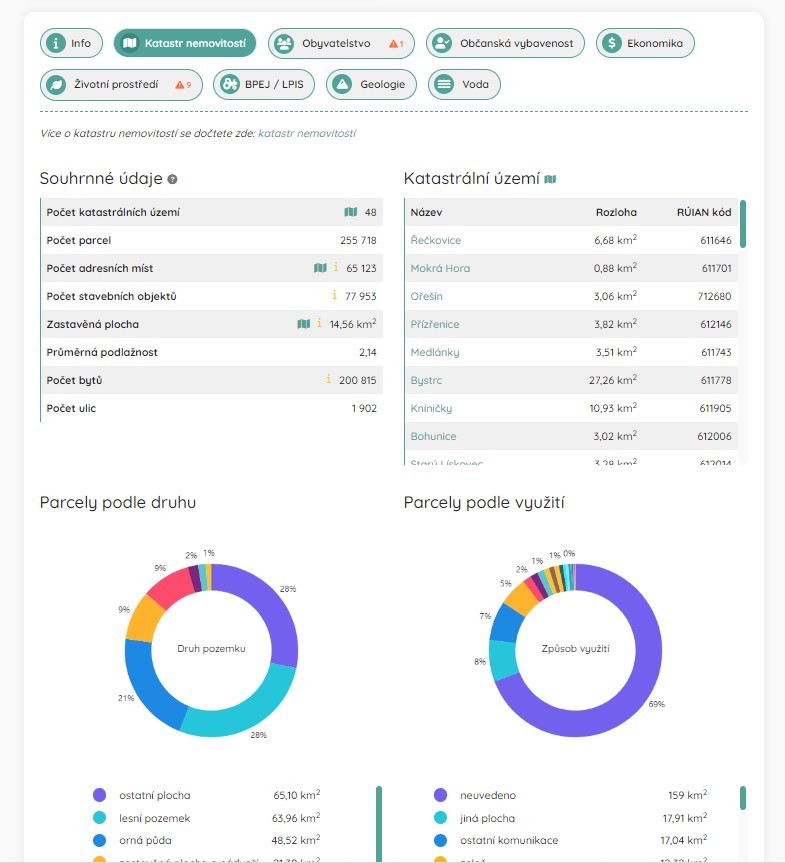Click info icon in Počet stavebních objektů row

(334, 295)
